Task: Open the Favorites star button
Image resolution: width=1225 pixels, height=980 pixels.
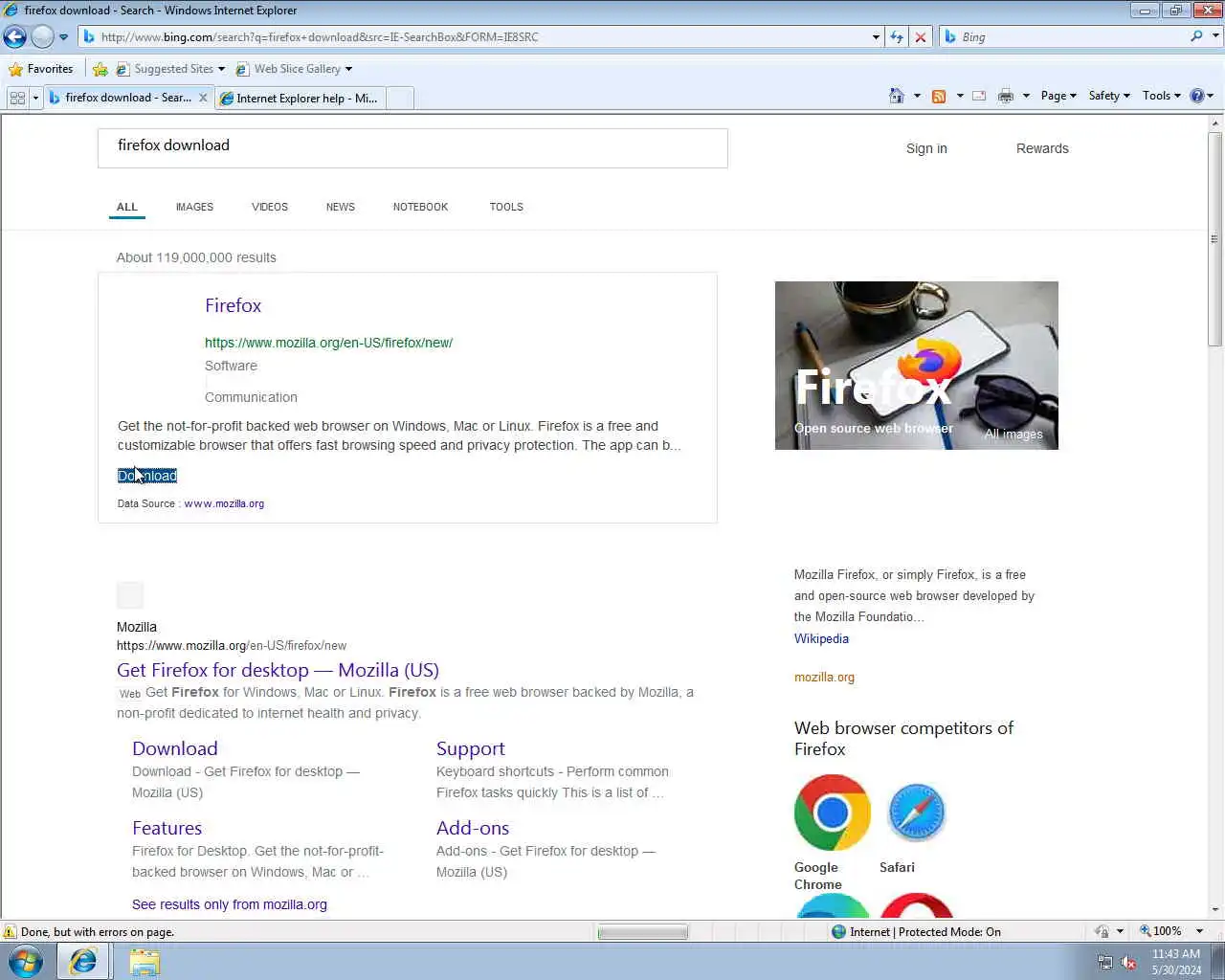Action: (x=40, y=69)
